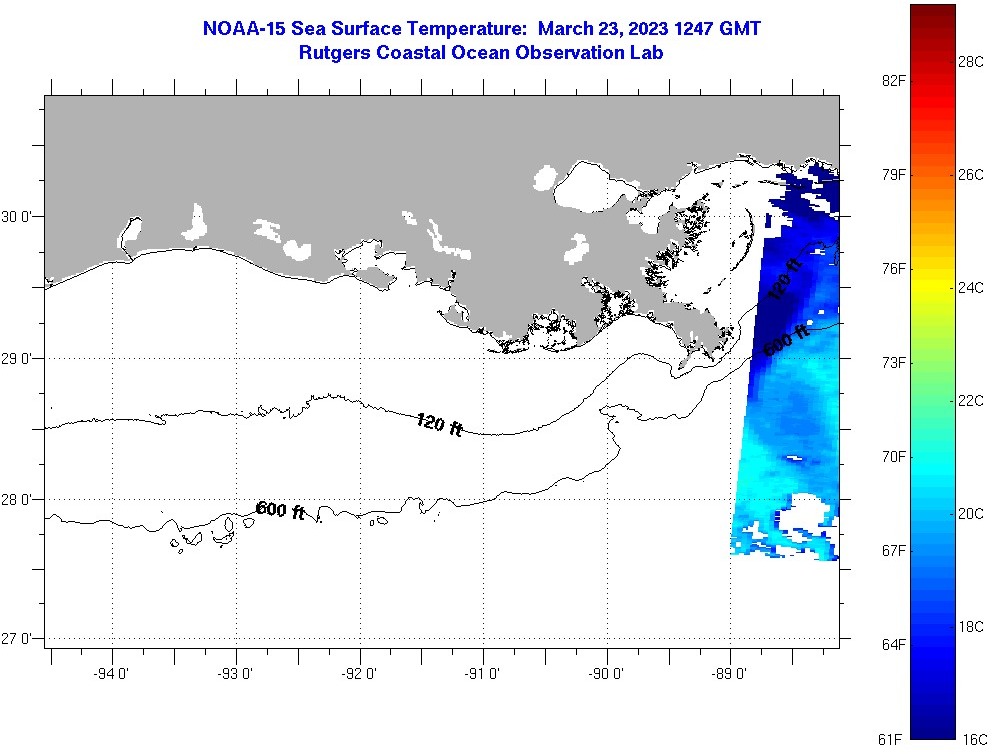The height and width of the screenshot is (754, 992).
Task: Click the 70F colorbar label
Action: tap(893, 457)
